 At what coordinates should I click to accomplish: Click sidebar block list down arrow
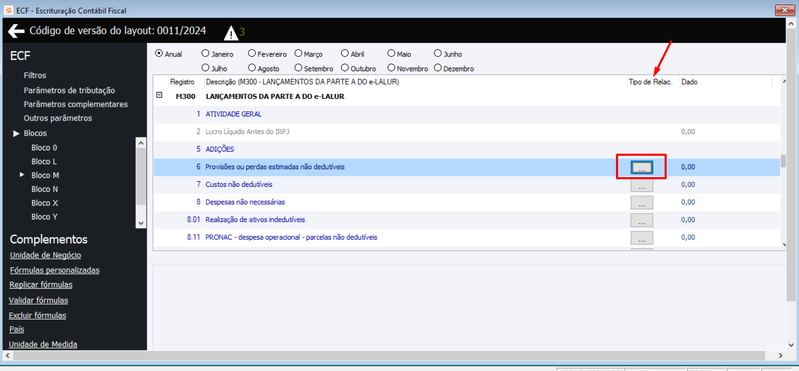141,223
